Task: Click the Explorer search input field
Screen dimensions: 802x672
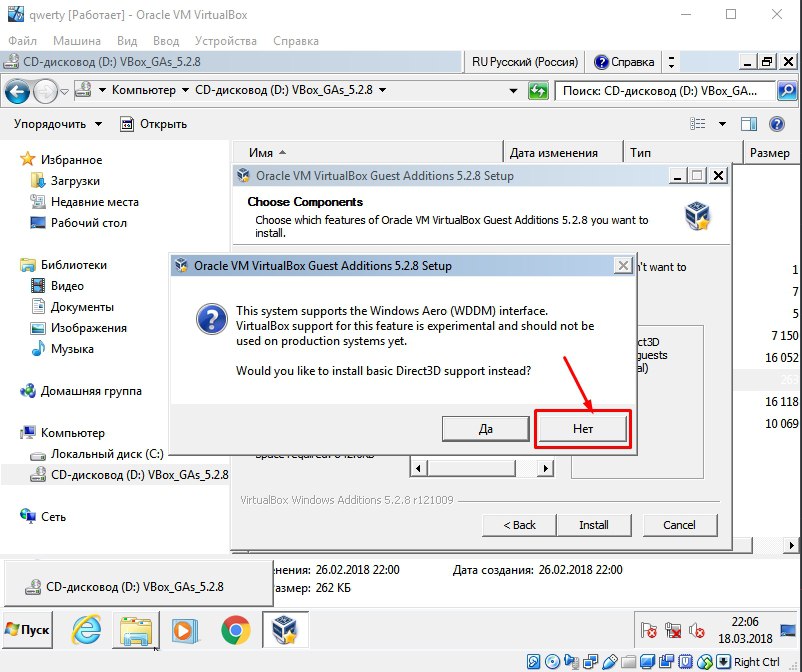Action: coord(665,91)
